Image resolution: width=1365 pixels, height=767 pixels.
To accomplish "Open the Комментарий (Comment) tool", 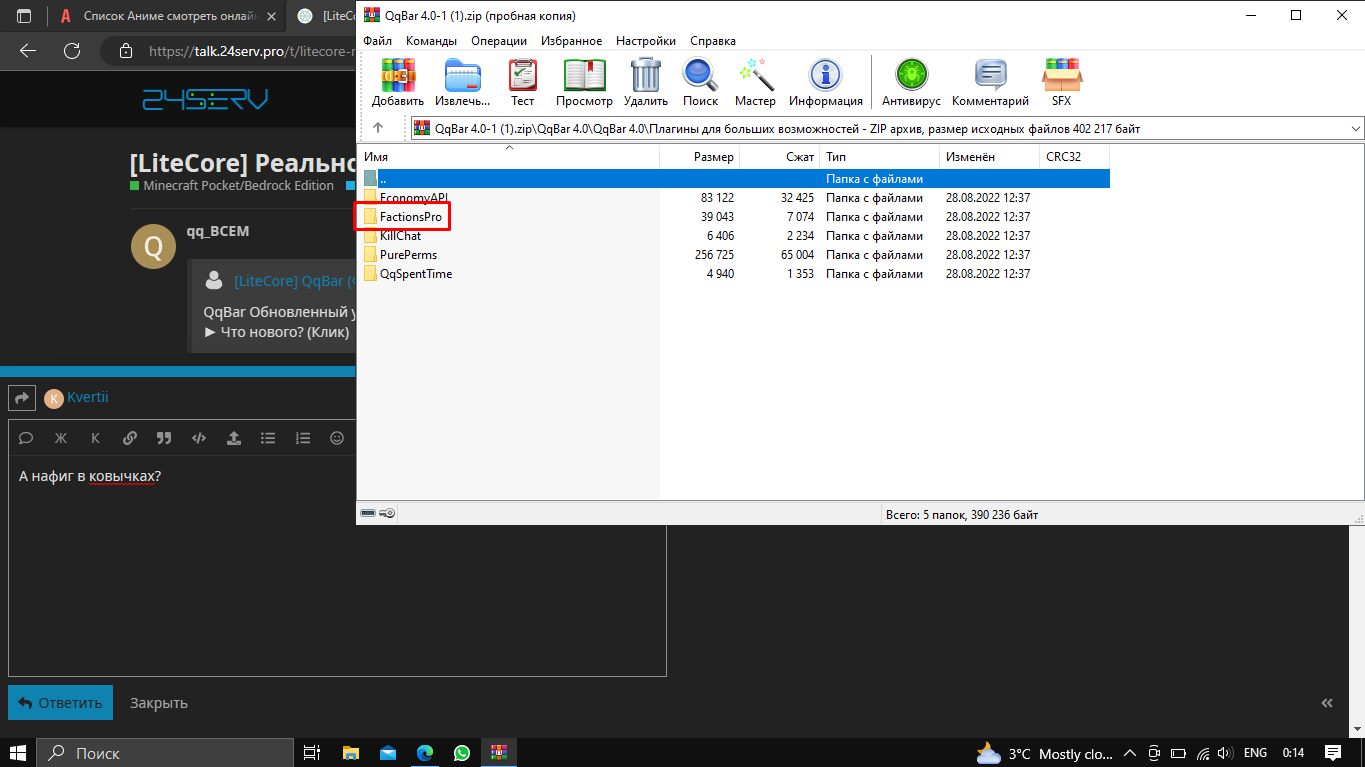I will 990,82.
